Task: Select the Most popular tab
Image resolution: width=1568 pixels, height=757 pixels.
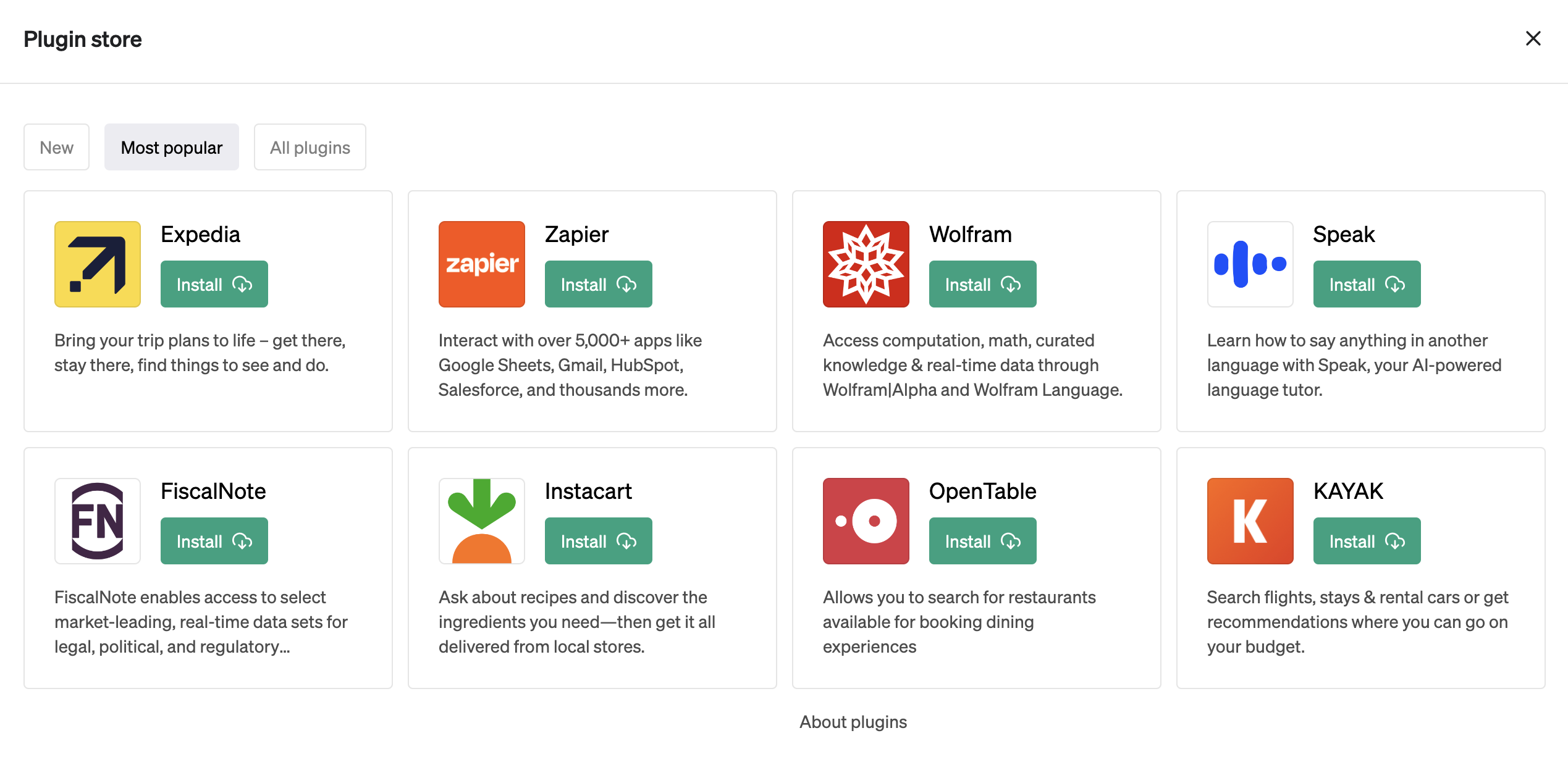Action: tap(172, 148)
